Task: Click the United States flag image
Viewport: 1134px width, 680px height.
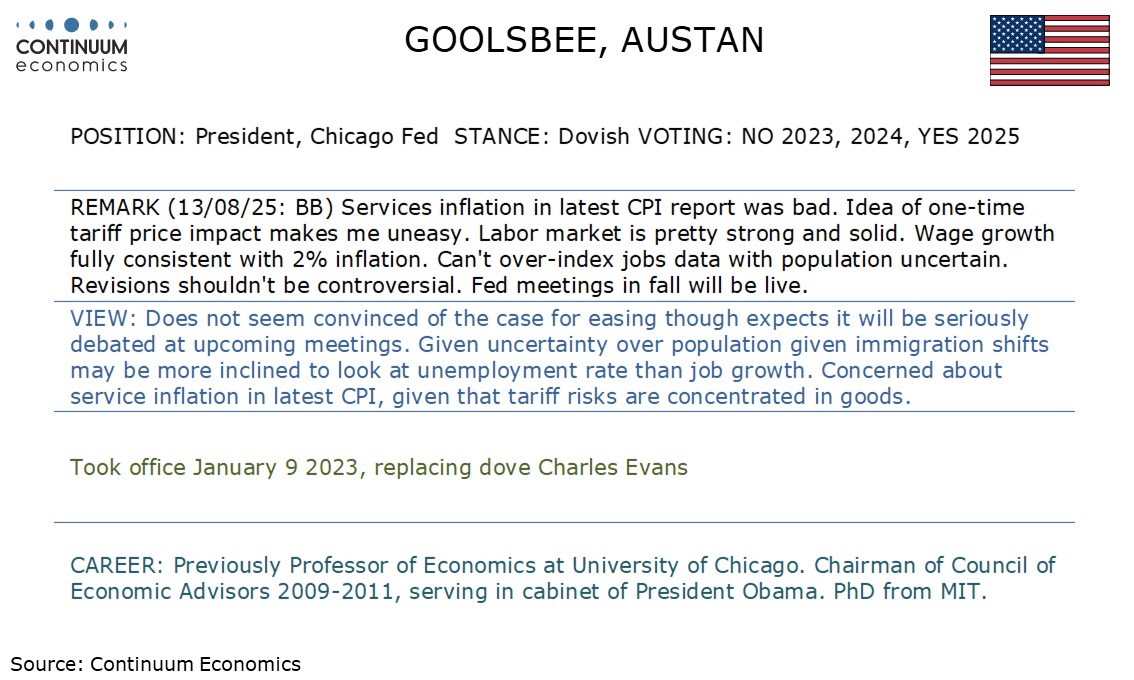Action: coord(1049,51)
